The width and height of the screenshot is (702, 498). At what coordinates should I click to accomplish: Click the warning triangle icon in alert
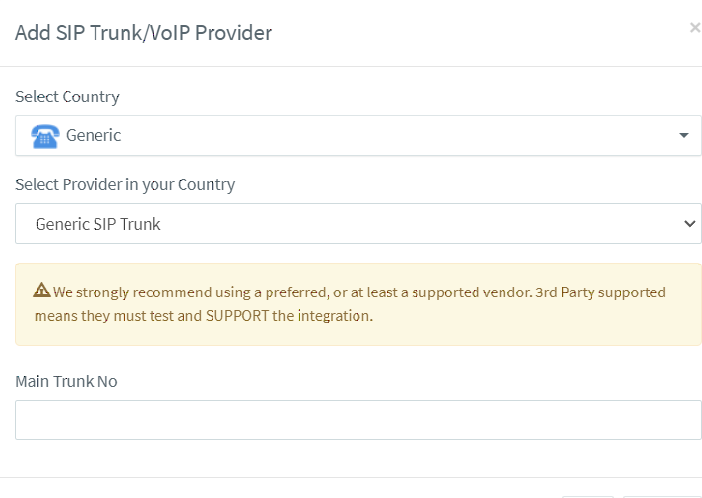(42, 290)
